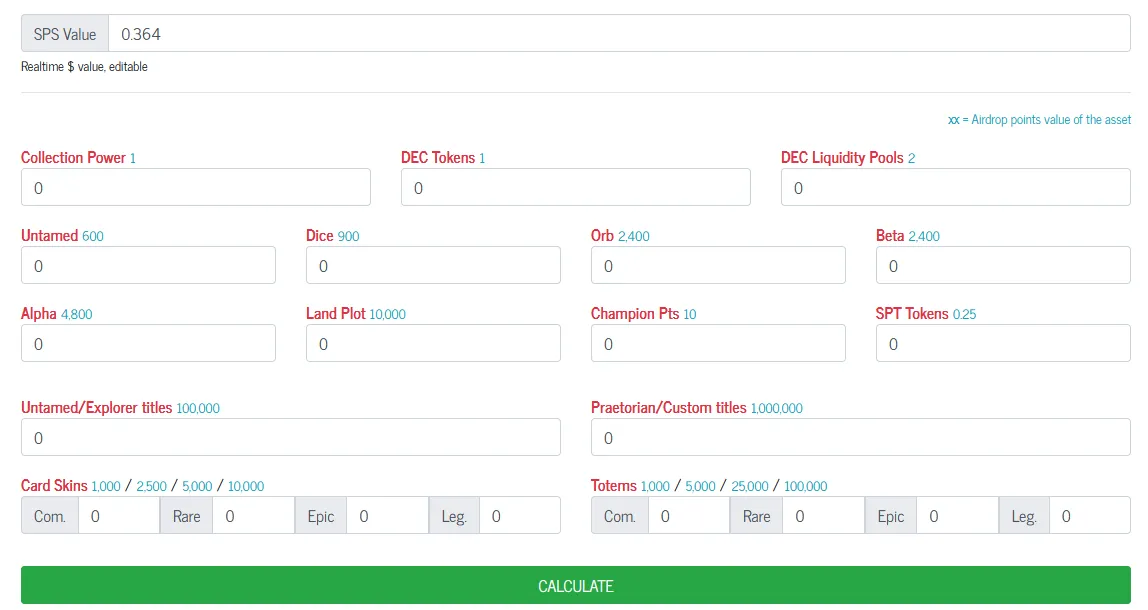Screen dimensions: 1148x610
Task: Click Card Skins Com. input
Action: tap(119, 516)
